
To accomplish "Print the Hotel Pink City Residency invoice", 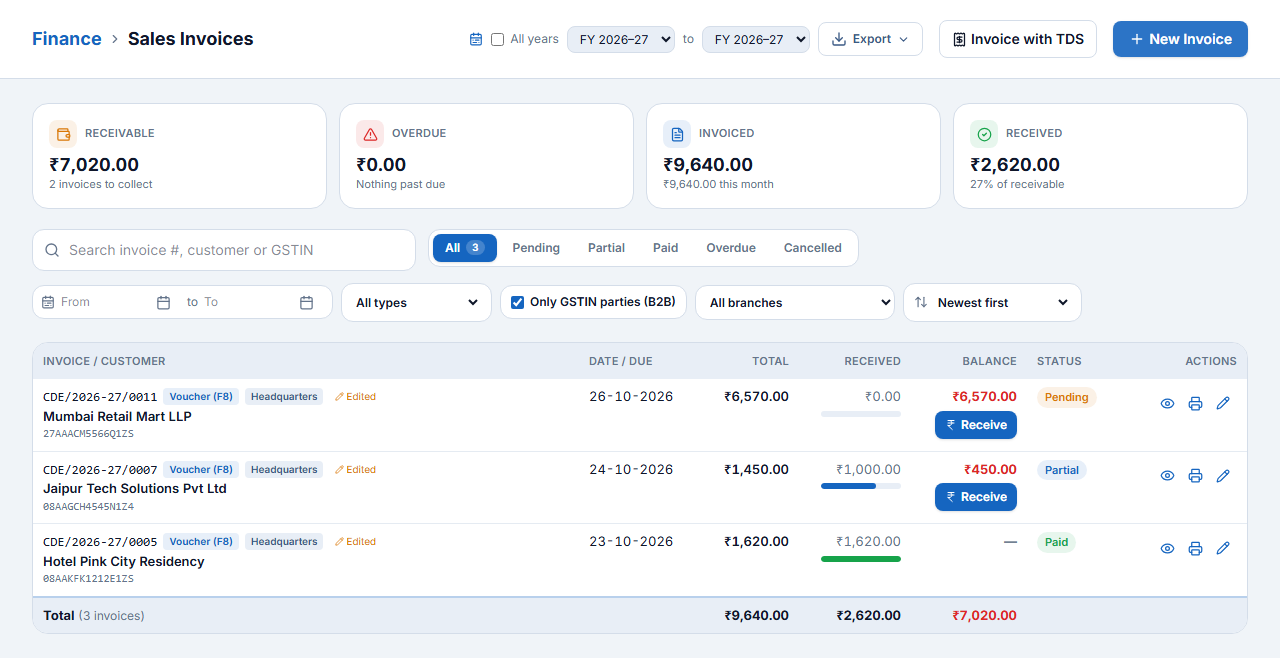I will click(1195, 549).
